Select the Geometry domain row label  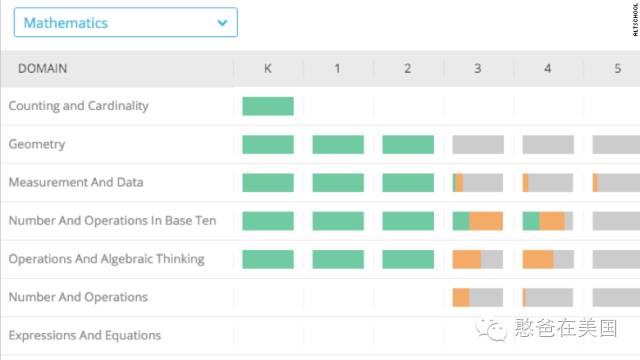[37, 144]
